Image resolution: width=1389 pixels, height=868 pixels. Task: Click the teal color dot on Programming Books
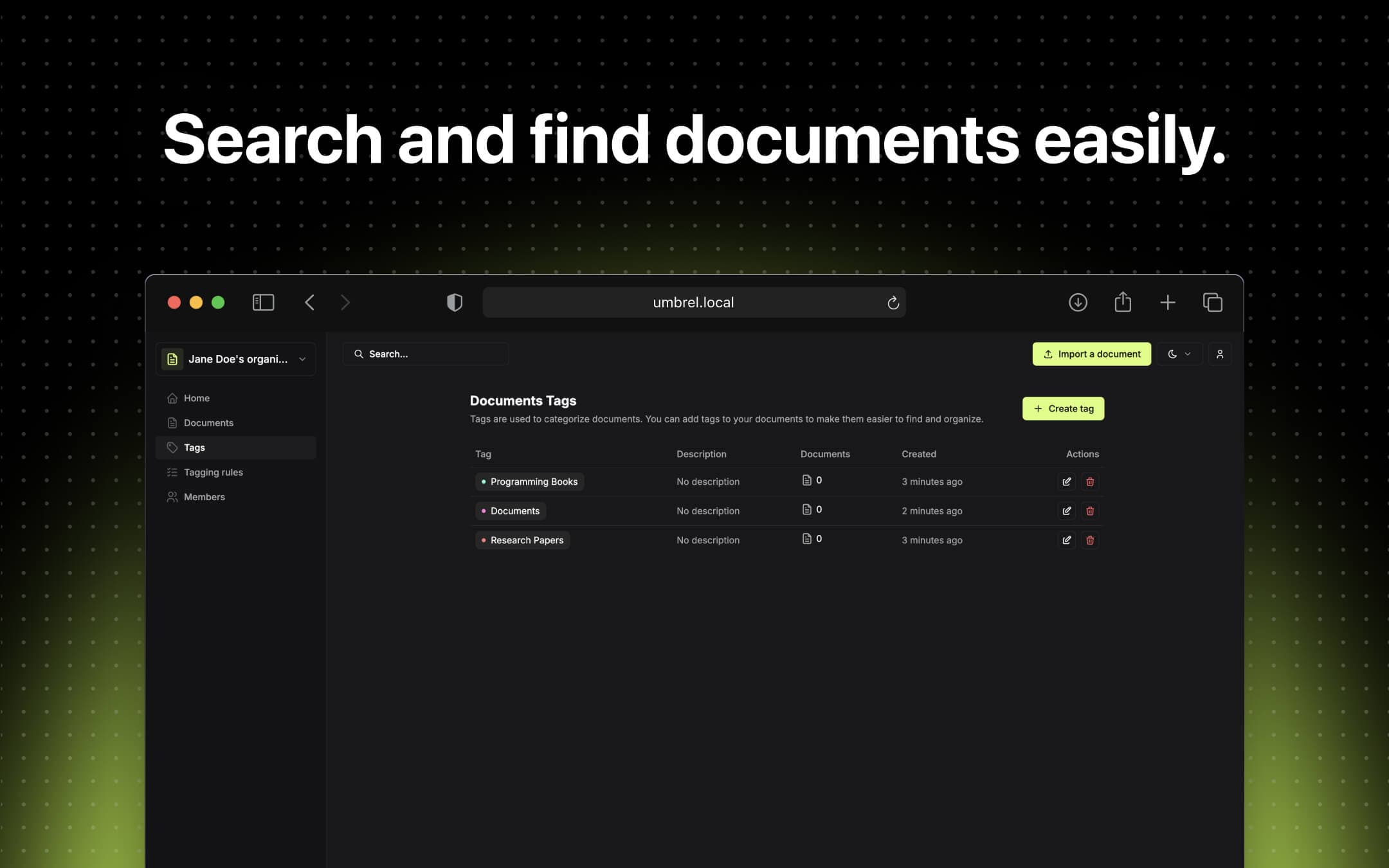pos(484,481)
